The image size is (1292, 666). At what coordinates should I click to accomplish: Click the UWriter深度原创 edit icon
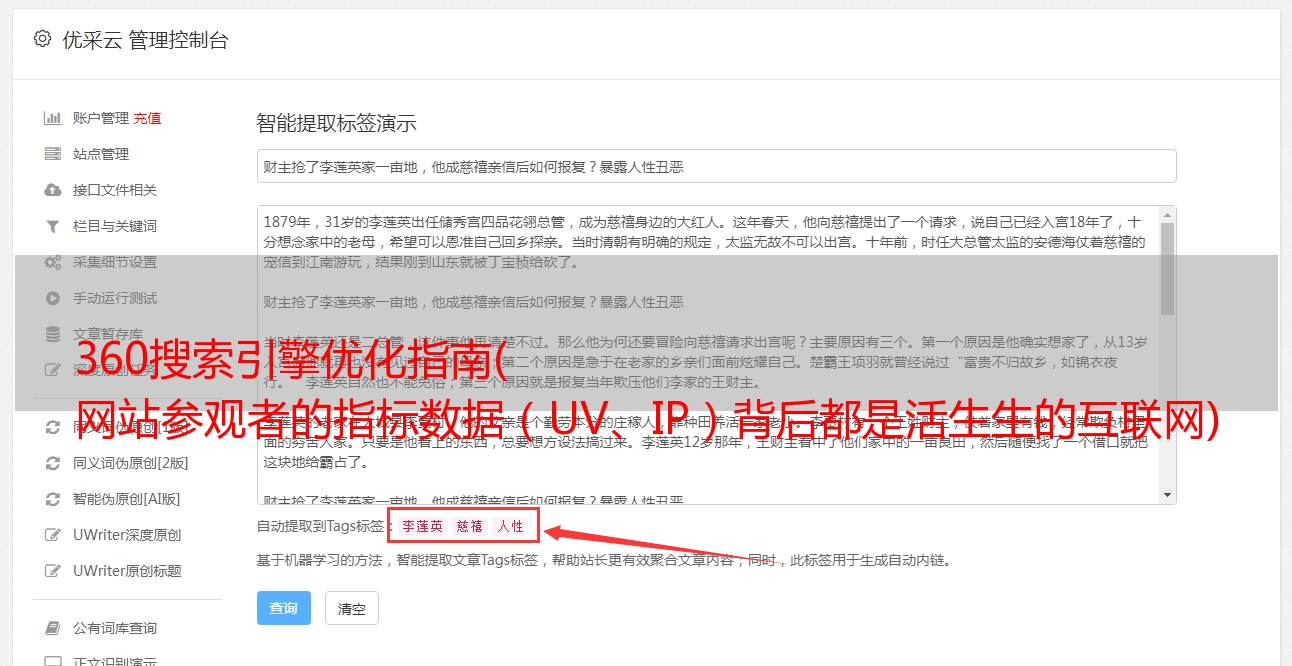(x=53, y=535)
